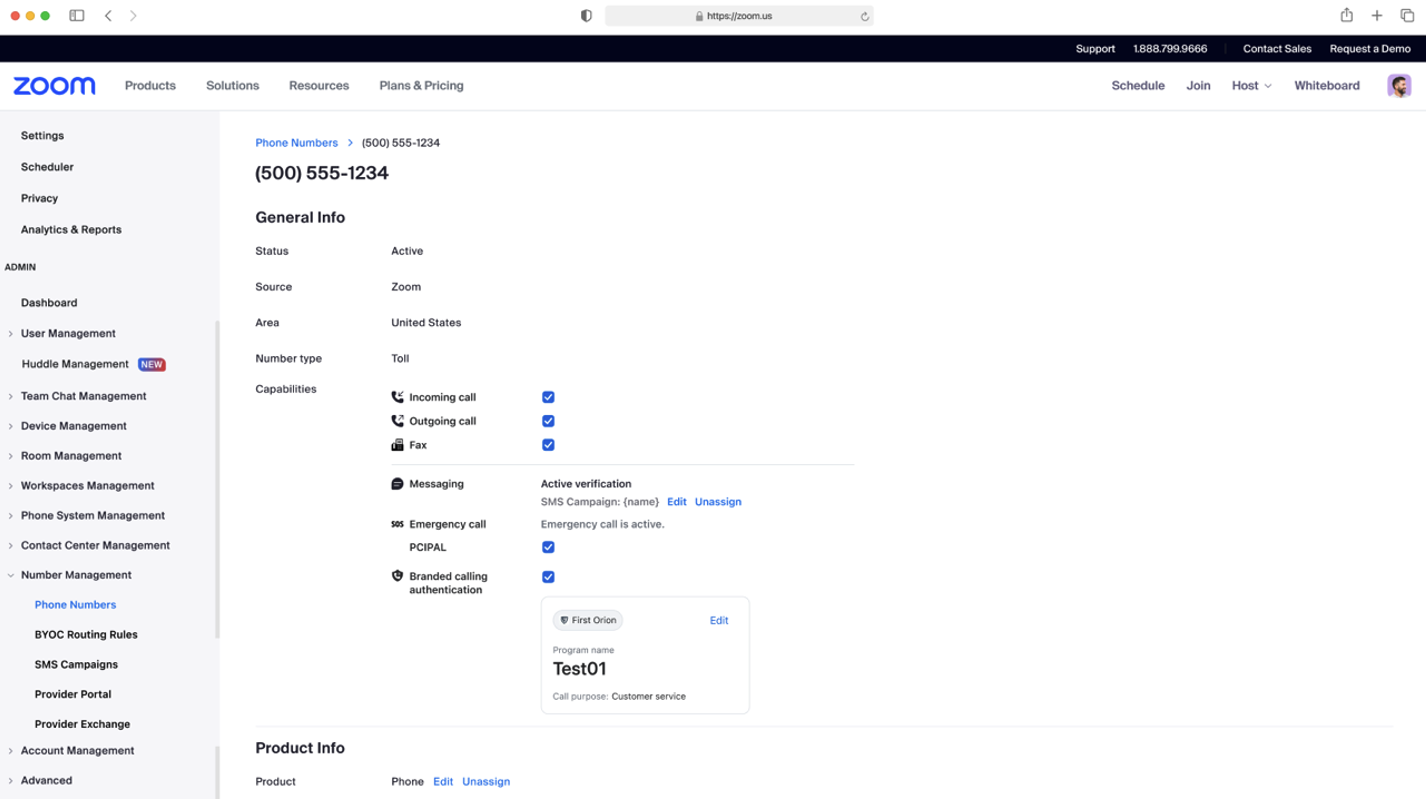Viewport: 1426px width, 799px height.
Task: Click the Messaging bubble icon
Action: pos(397,484)
